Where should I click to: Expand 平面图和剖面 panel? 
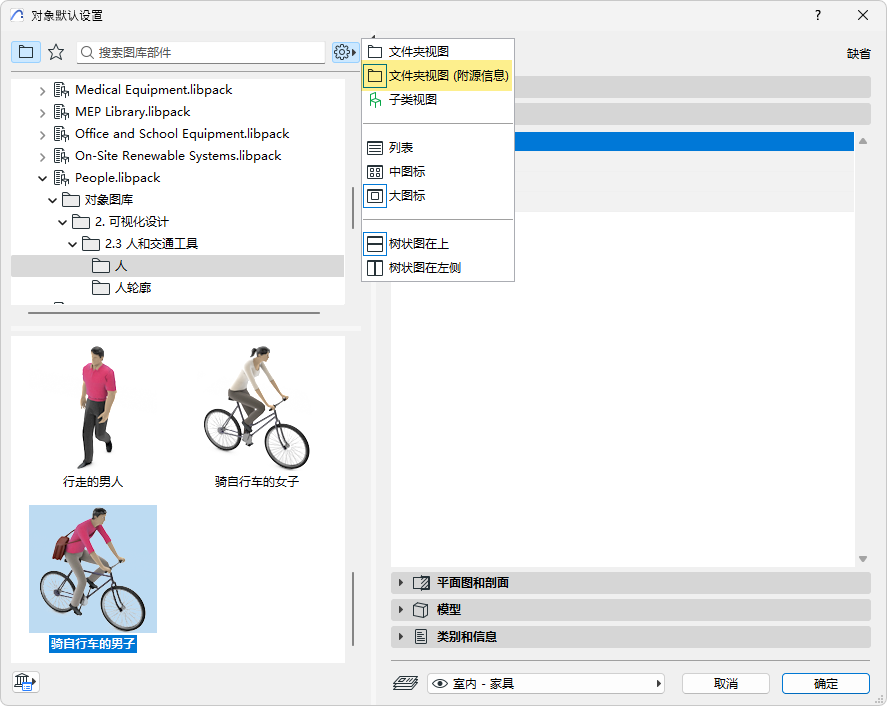tap(401, 583)
